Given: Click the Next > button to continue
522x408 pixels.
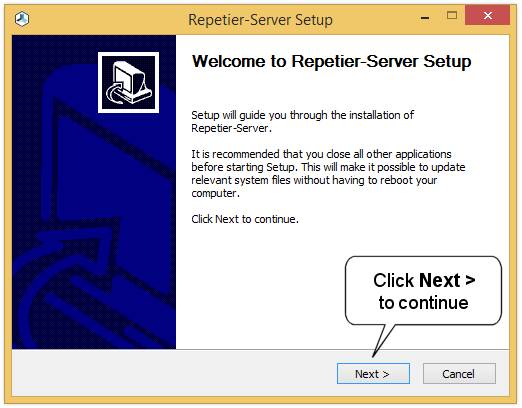Looking at the screenshot, I should click(x=373, y=374).
